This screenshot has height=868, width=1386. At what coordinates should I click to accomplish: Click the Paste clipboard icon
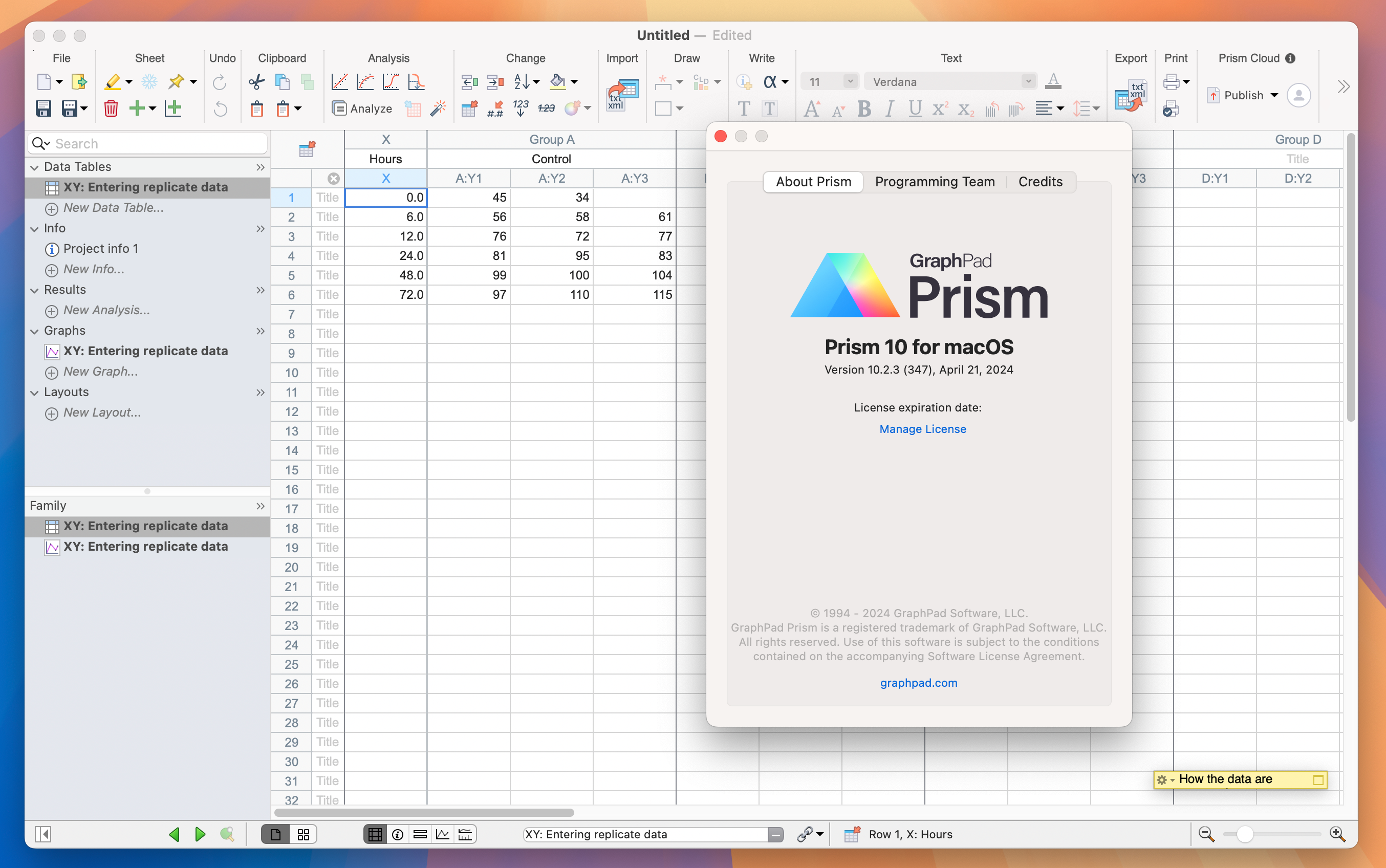[256, 108]
